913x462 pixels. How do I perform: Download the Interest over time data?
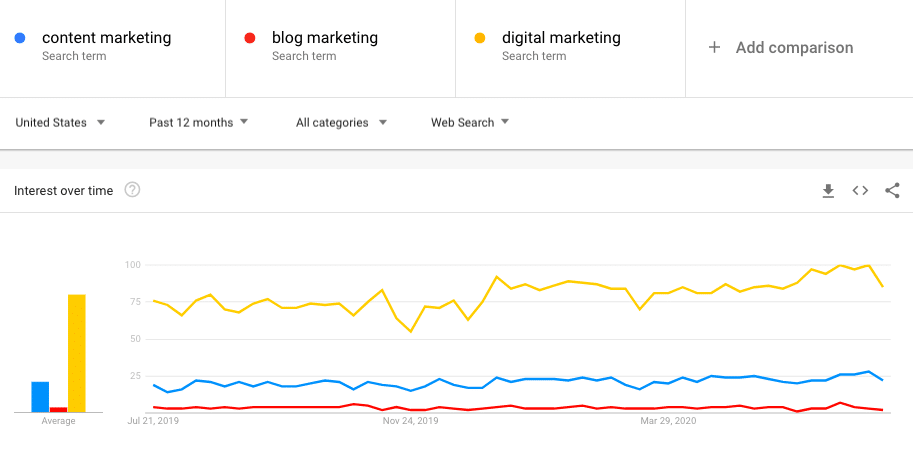[x=828, y=191]
